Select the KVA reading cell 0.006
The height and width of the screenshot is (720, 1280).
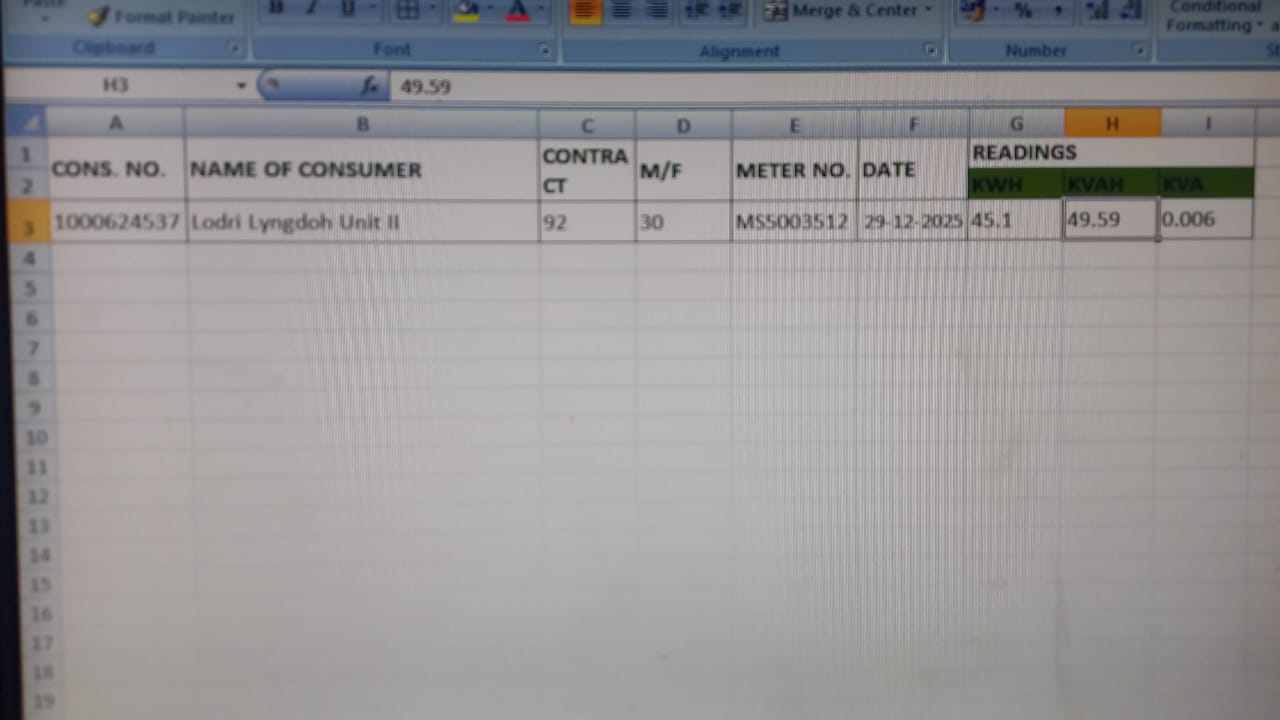pos(1207,219)
